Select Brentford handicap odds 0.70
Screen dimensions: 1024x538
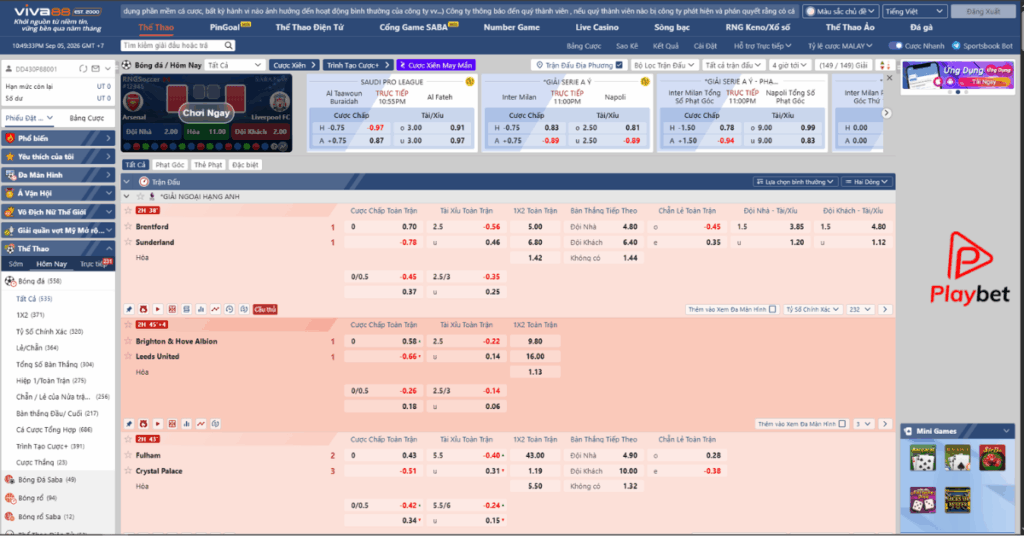coord(385,227)
